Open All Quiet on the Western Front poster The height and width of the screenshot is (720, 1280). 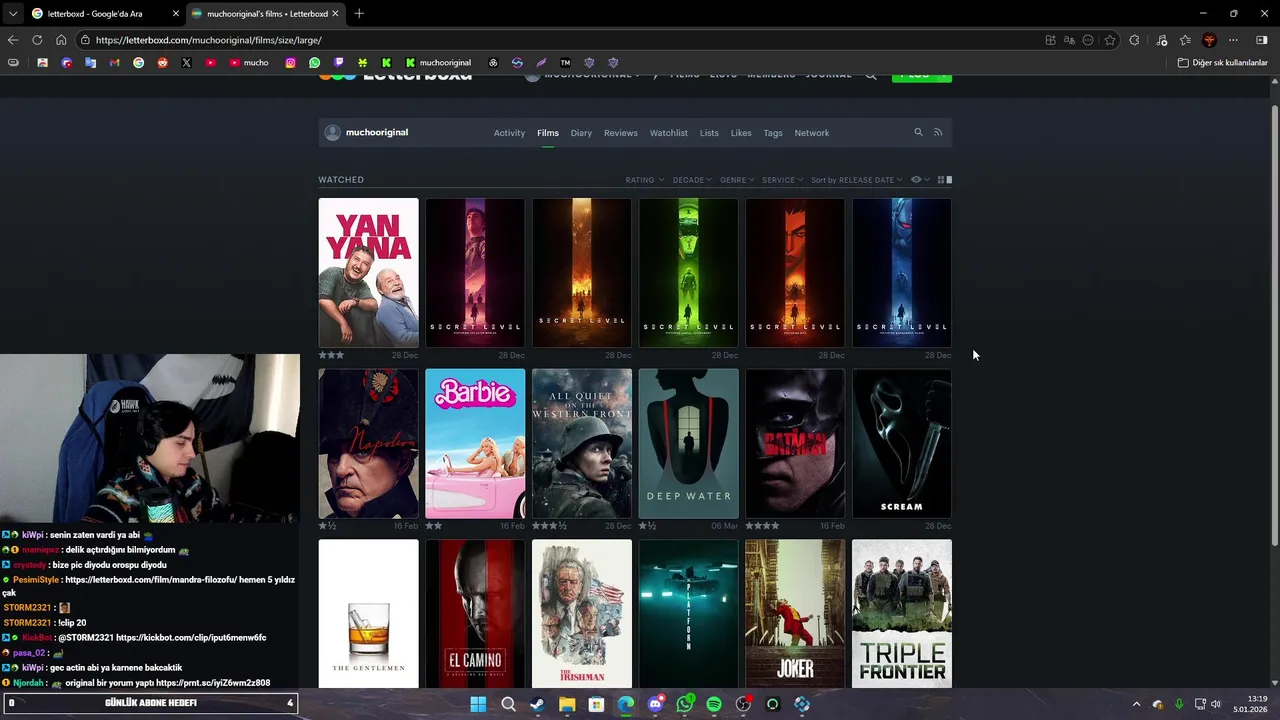pyautogui.click(x=582, y=443)
